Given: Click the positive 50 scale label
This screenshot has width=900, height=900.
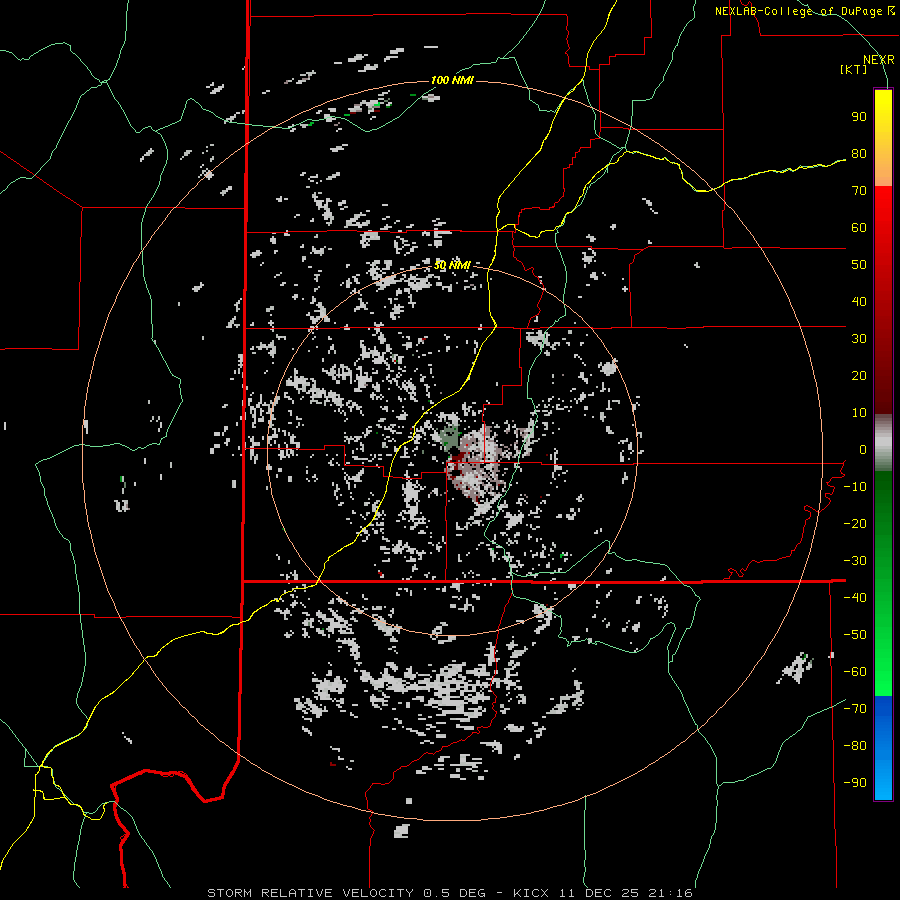Looking at the screenshot, I should click(859, 265).
